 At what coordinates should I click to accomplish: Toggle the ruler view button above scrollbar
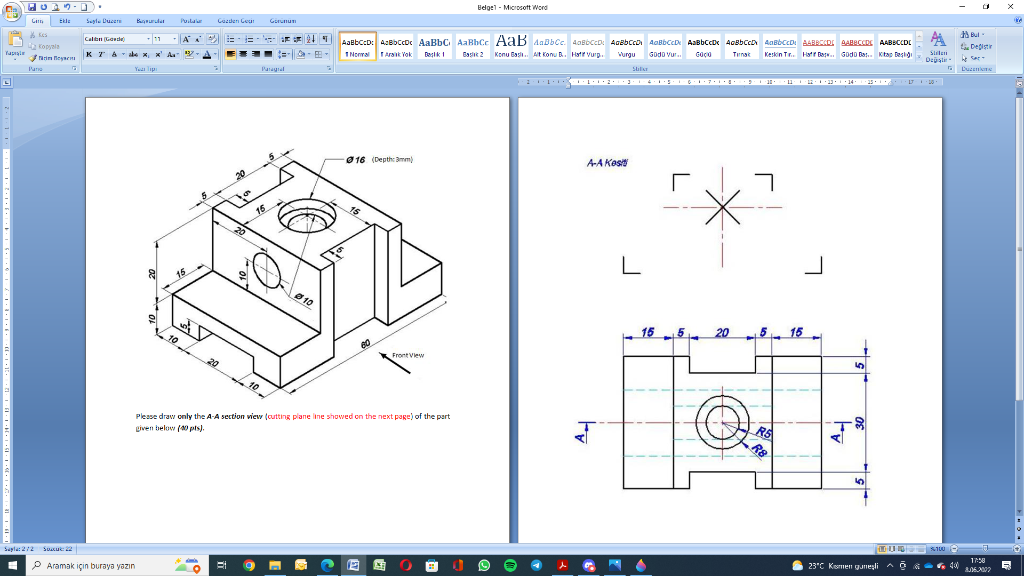pos(1019,83)
